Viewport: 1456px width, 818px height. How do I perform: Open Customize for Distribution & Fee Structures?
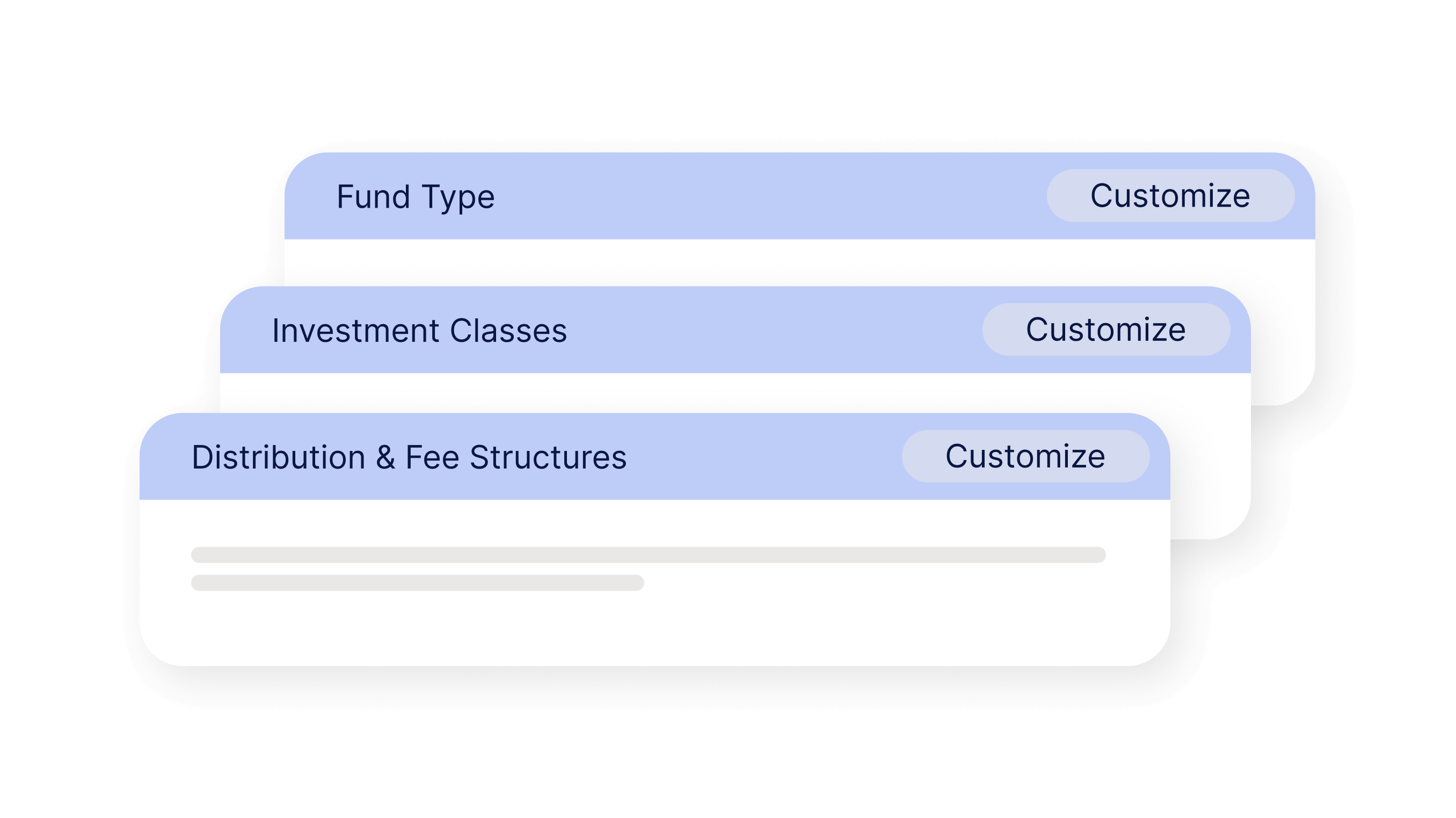coord(1025,456)
